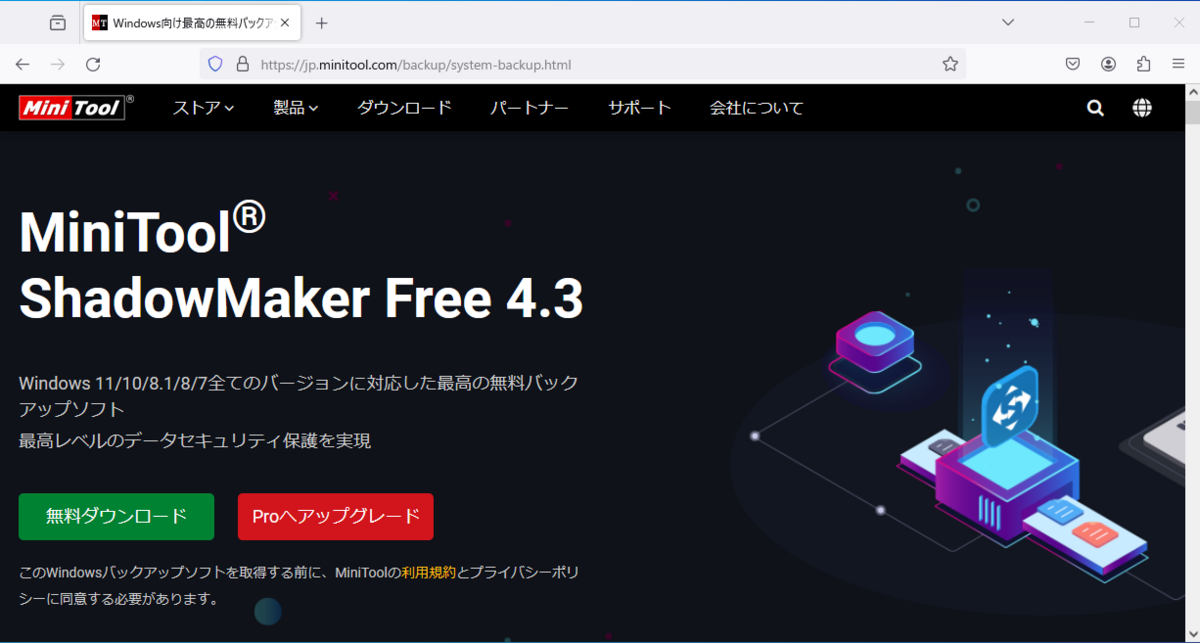Viewport: 1200px width, 643px height.
Task: Expand the 製品 dropdown menu
Action: [x=296, y=108]
